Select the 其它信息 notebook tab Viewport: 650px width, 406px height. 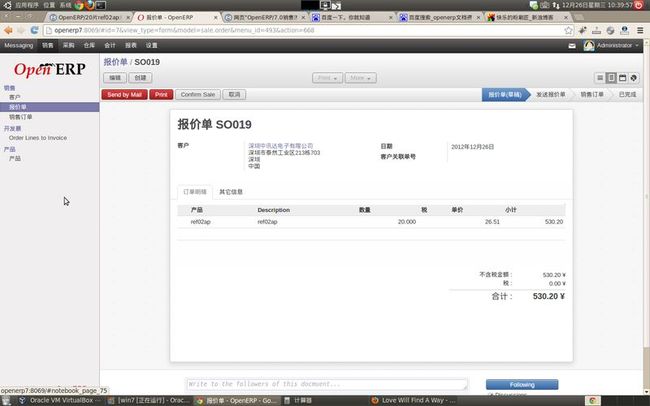[231, 192]
